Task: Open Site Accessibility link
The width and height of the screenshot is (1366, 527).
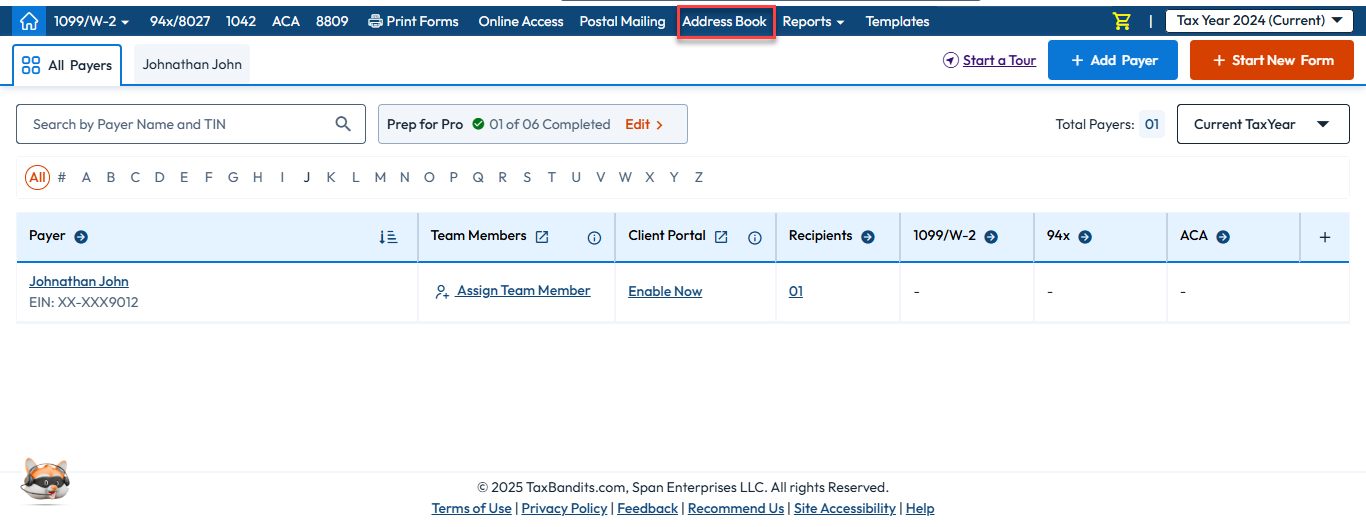Action: [x=845, y=508]
